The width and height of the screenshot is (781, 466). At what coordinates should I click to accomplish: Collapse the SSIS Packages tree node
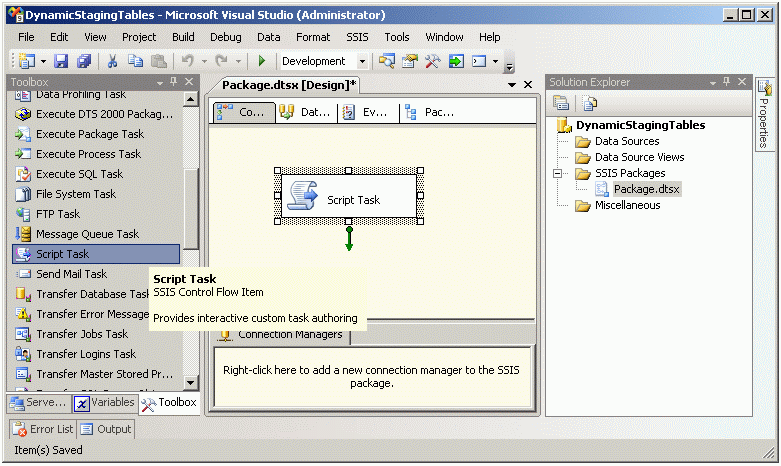pyautogui.click(x=557, y=173)
